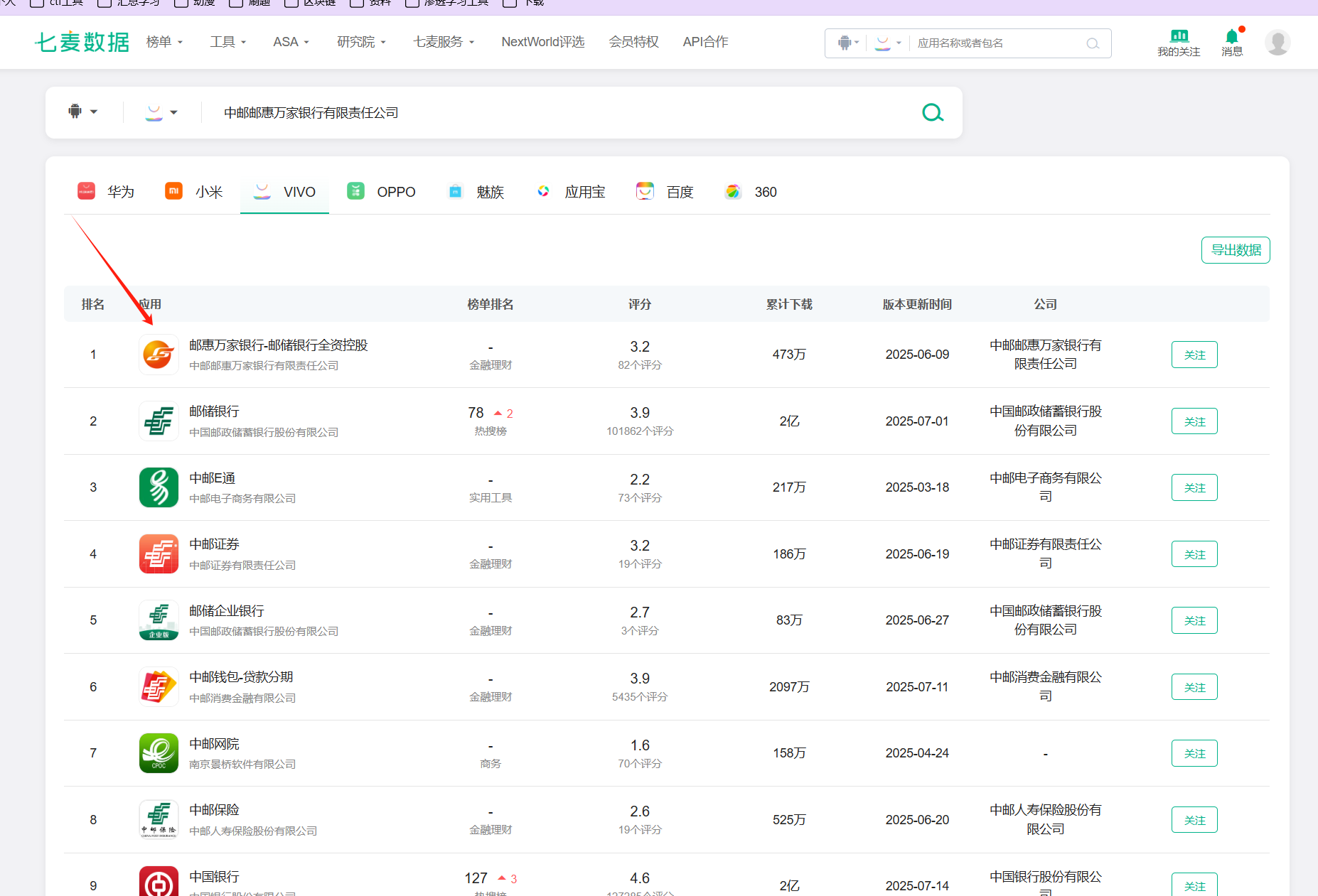Open 会员特权 page
The height and width of the screenshot is (896, 1318).
tap(633, 42)
